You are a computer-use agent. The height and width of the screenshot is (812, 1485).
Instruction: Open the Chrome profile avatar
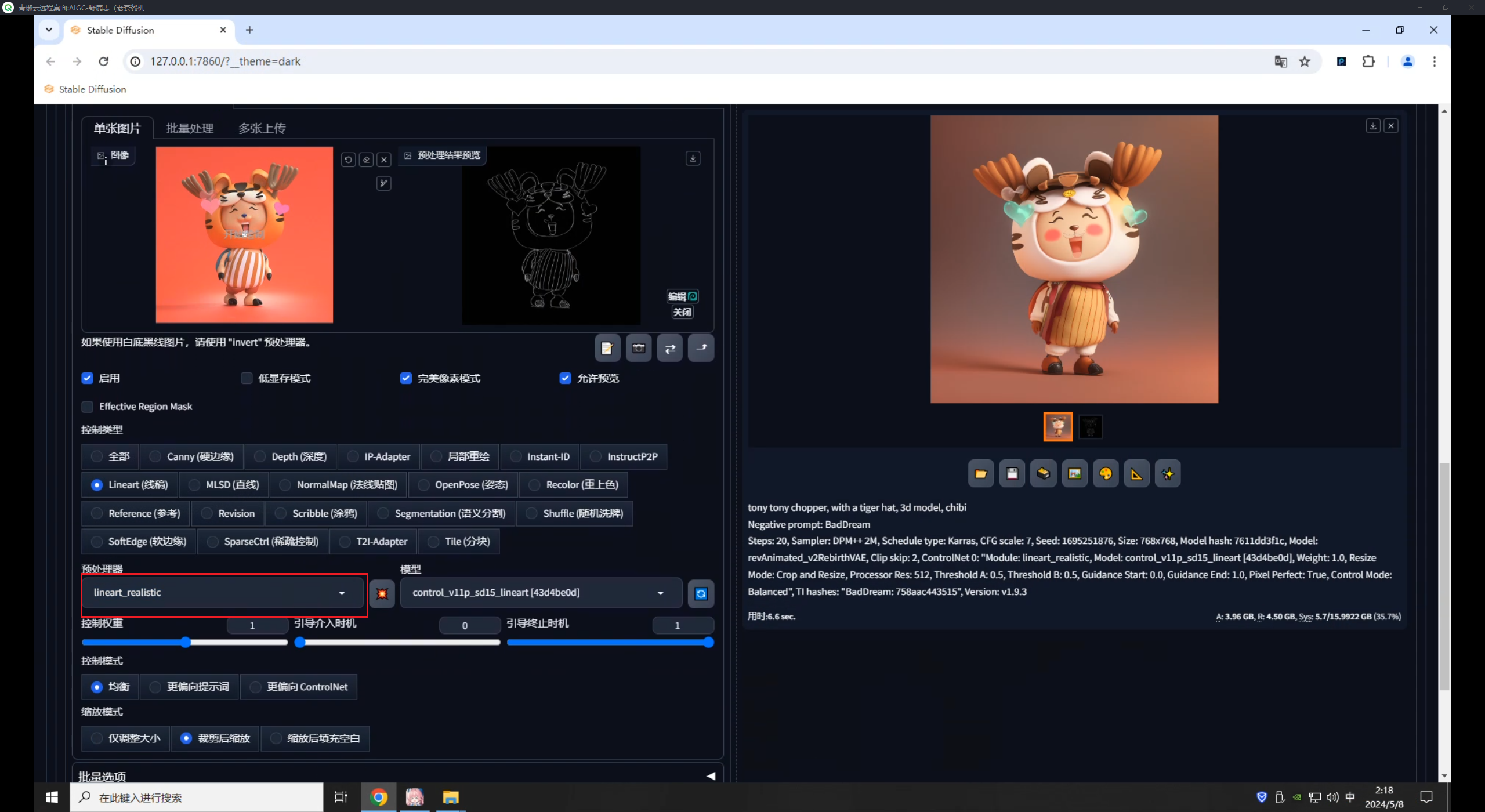(1407, 61)
